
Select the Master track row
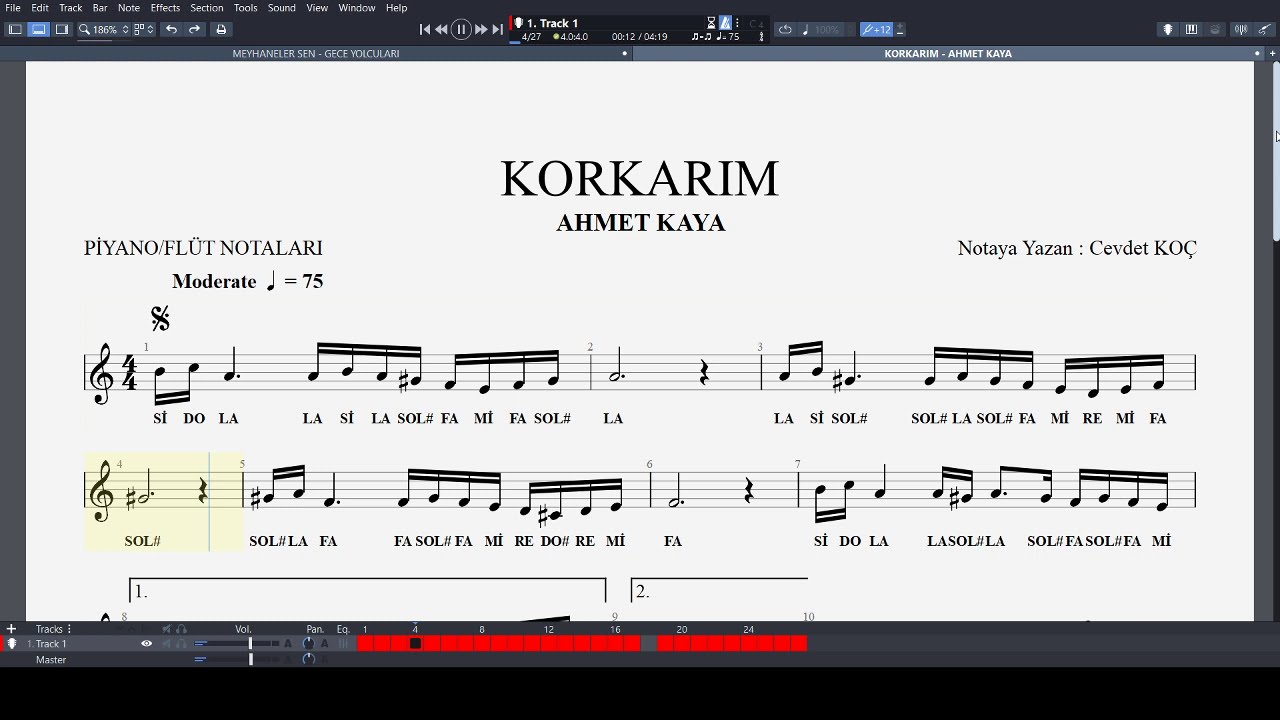tap(51, 660)
